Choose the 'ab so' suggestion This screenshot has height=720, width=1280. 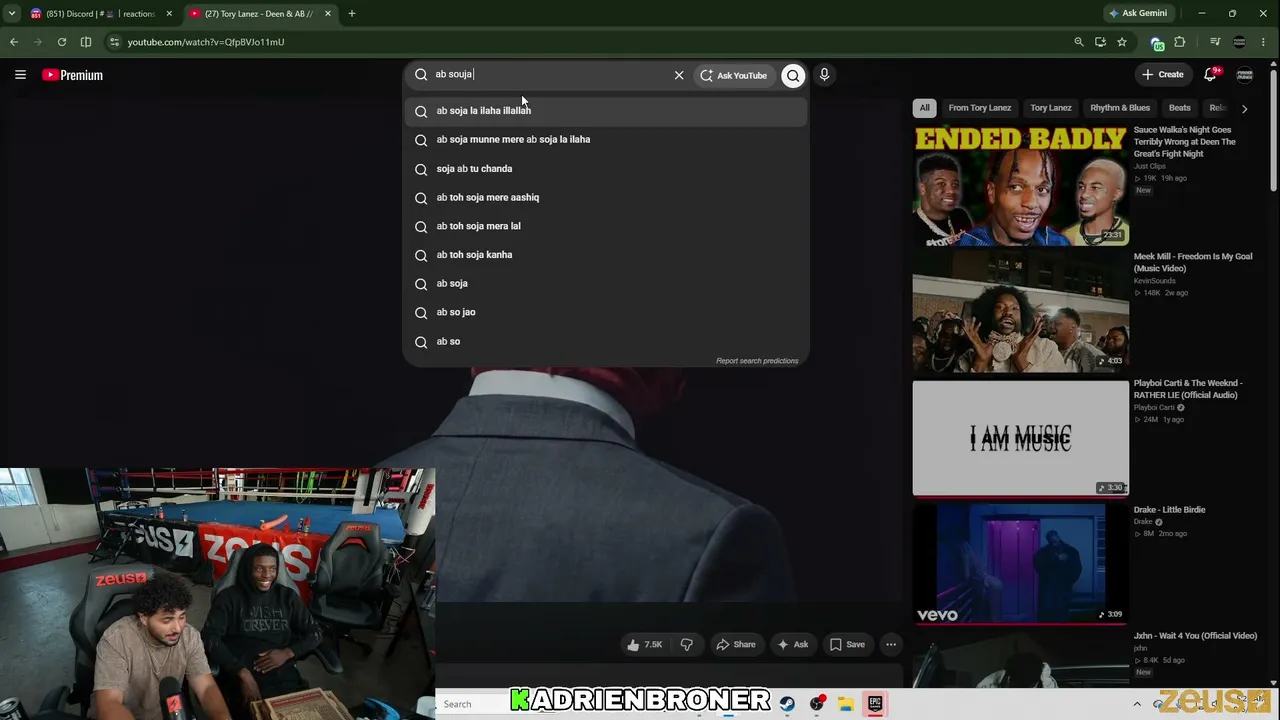click(x=605, y=342)
